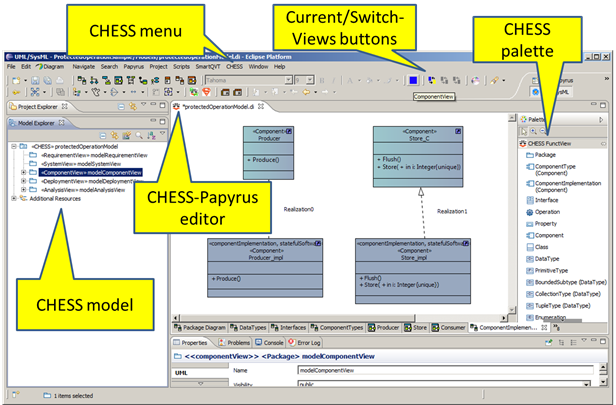Expand the Additional Resources node

[x=14, y=199]
